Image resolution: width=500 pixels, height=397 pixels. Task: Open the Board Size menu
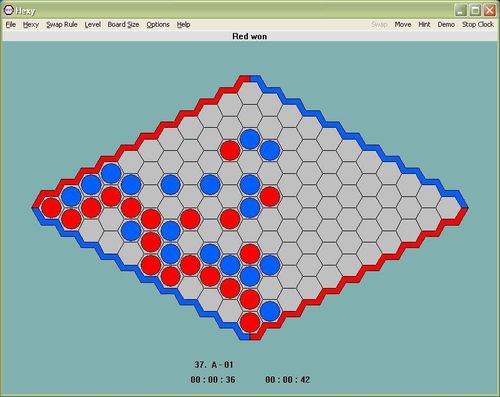(x=123, y=25)
